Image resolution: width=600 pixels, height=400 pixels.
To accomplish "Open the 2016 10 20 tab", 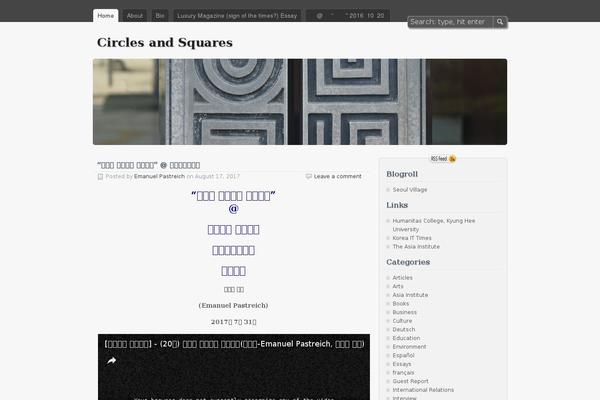I will click(348, 16).
